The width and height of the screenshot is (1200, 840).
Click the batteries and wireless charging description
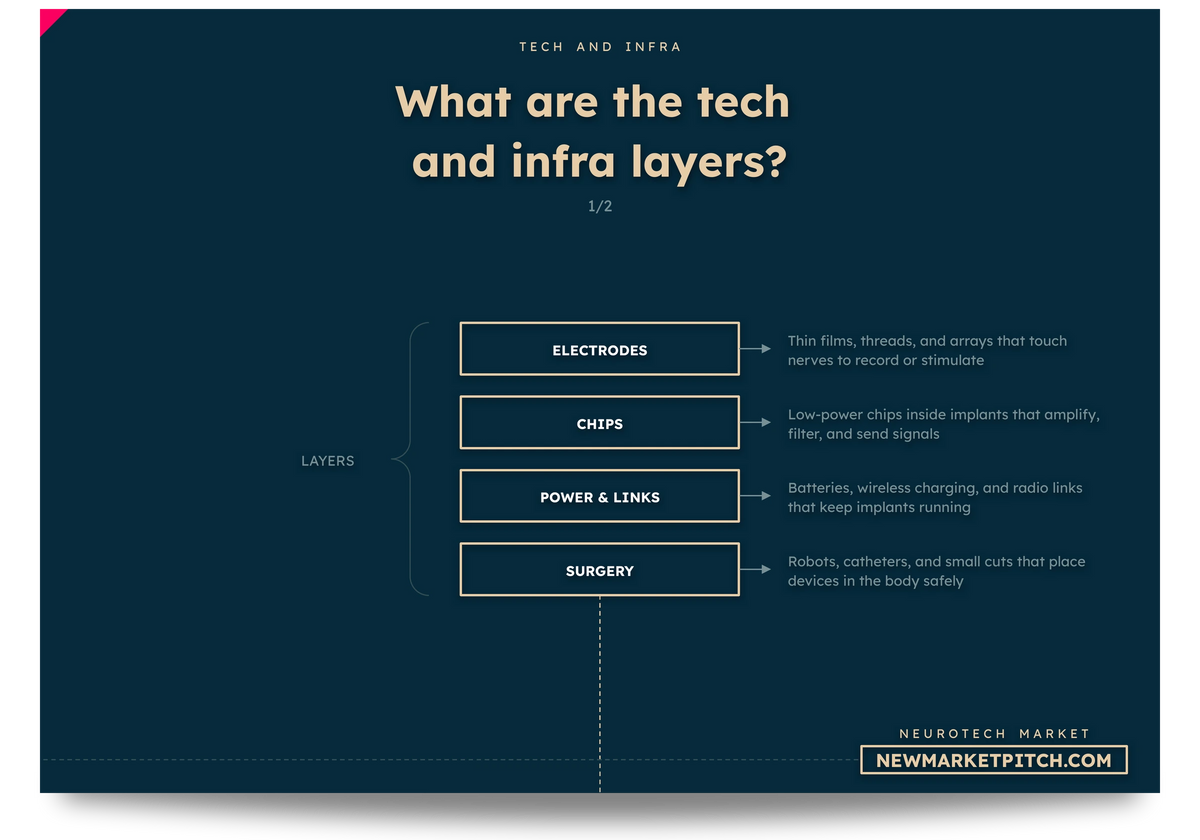click(935, 497)
